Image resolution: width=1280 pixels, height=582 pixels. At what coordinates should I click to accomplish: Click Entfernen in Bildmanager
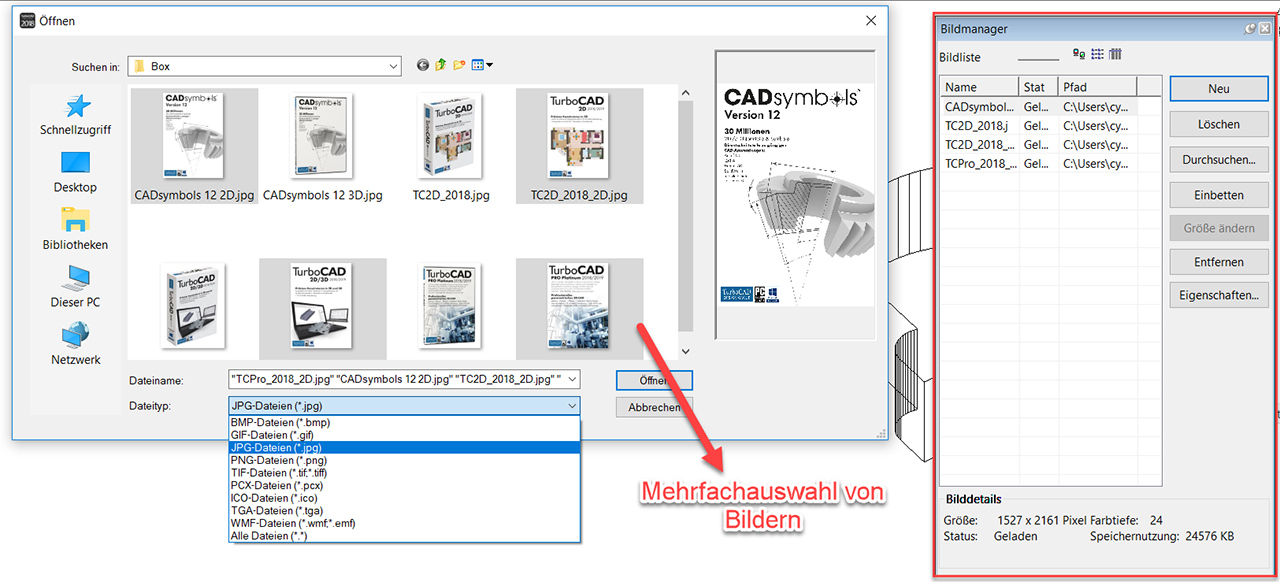(1219, 262)
